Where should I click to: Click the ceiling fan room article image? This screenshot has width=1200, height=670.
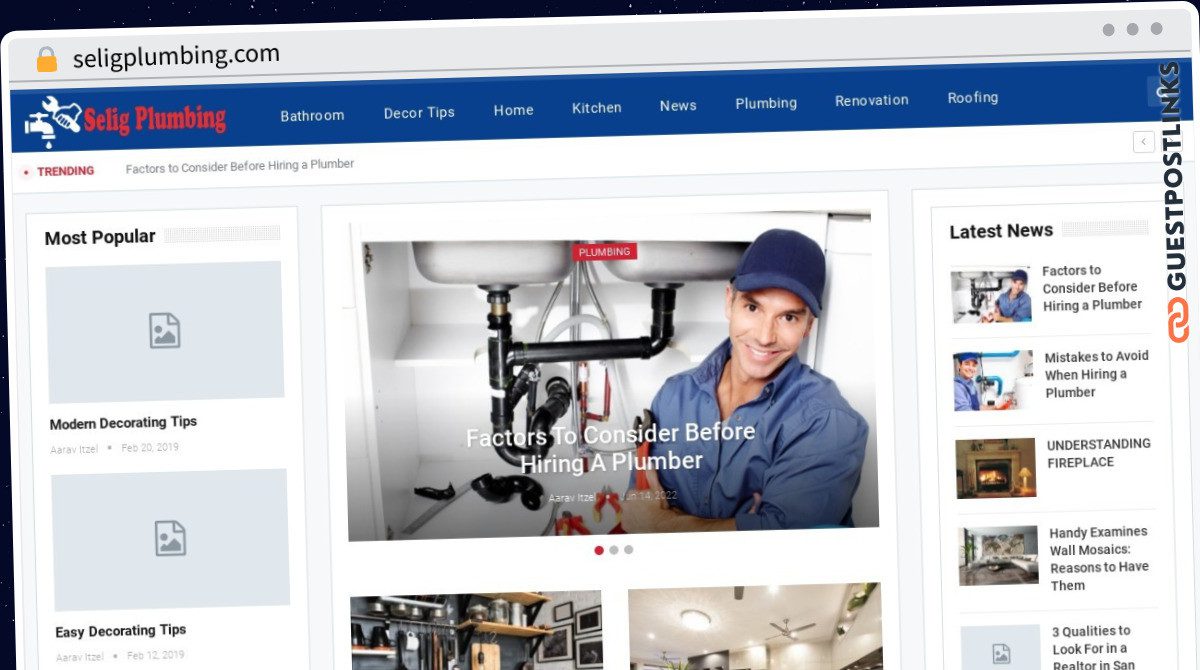755,627
